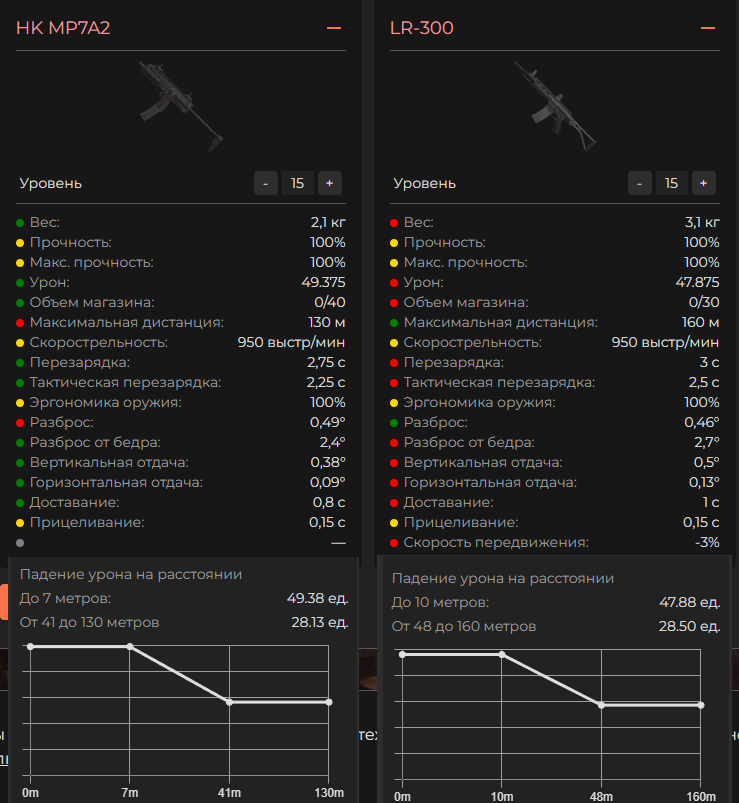Image resolution: width=739 pixels, height=803 pixels.
Task: Open the LR-300 weapon image
Action: (x=555, y=107)
